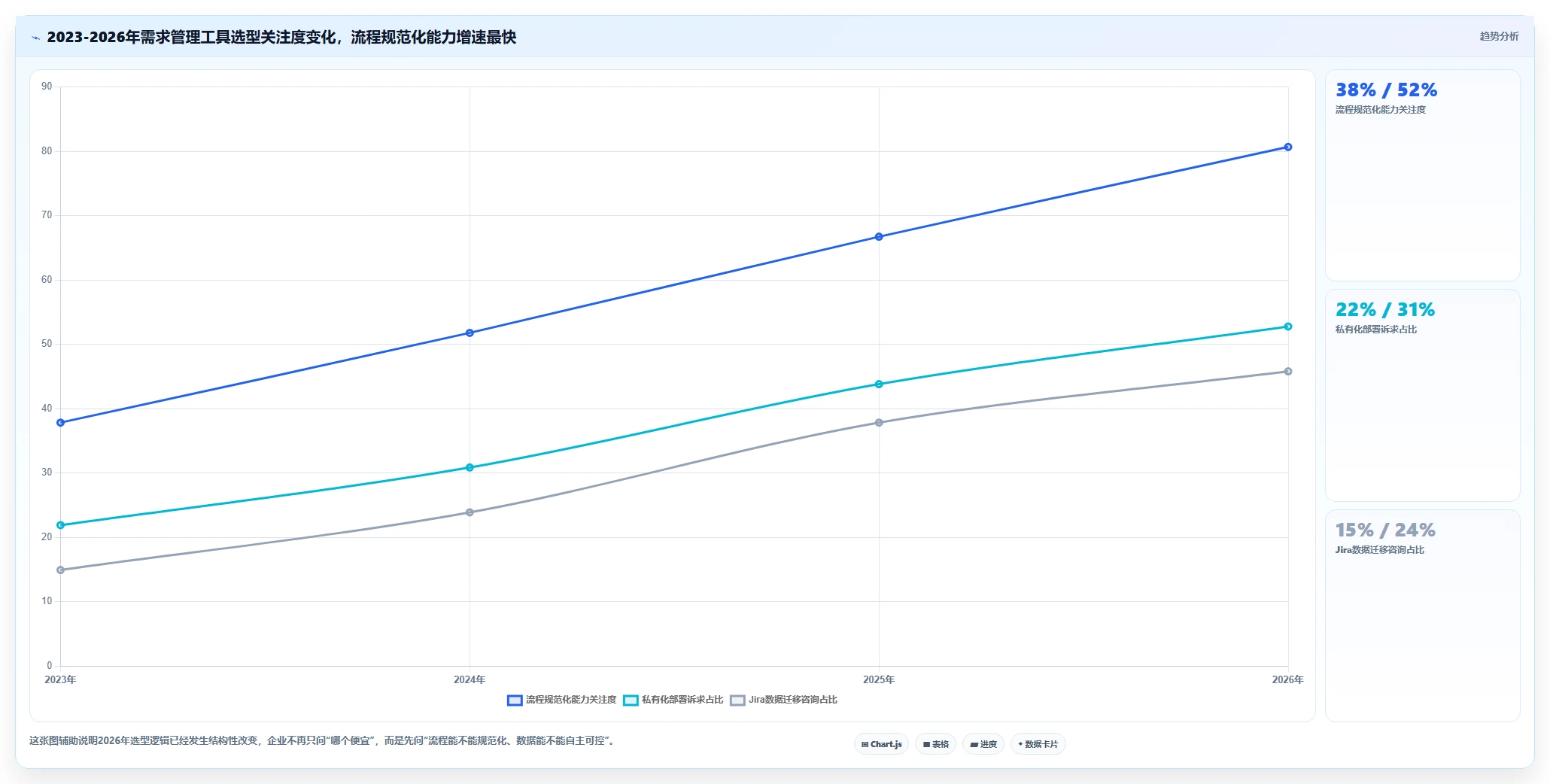Click the teal line's 2025年 data point

tap(879, 384)
